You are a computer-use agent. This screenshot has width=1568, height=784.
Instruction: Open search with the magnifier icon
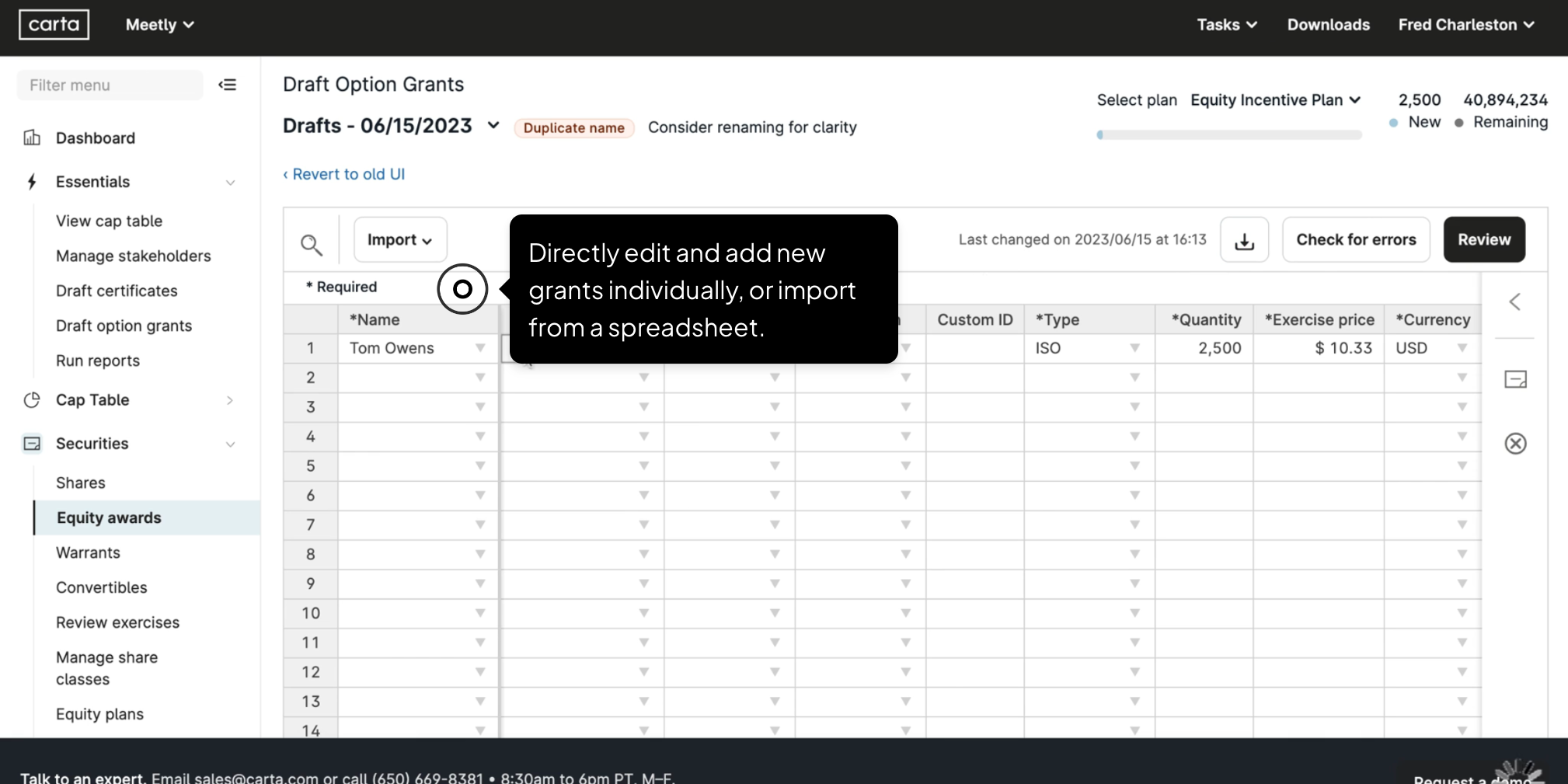[x=312, y=245]
